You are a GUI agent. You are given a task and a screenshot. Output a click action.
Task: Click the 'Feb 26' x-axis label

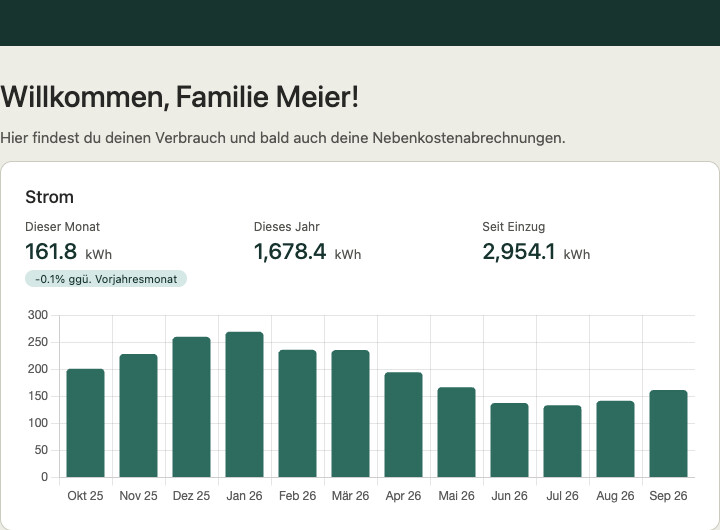click(298, 496)
